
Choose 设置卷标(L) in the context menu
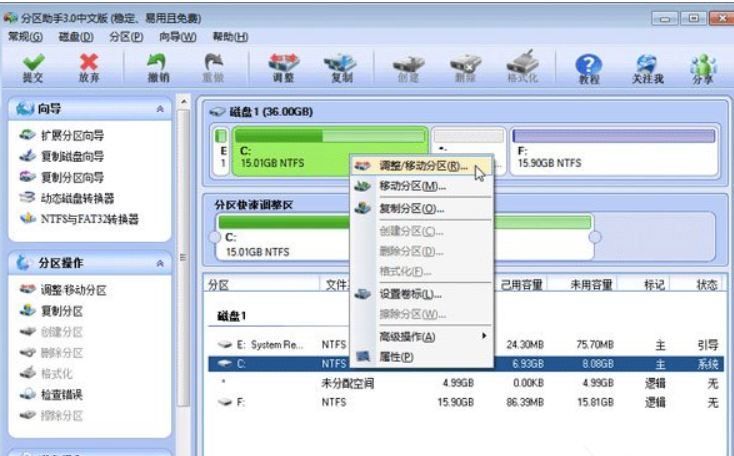421,294
